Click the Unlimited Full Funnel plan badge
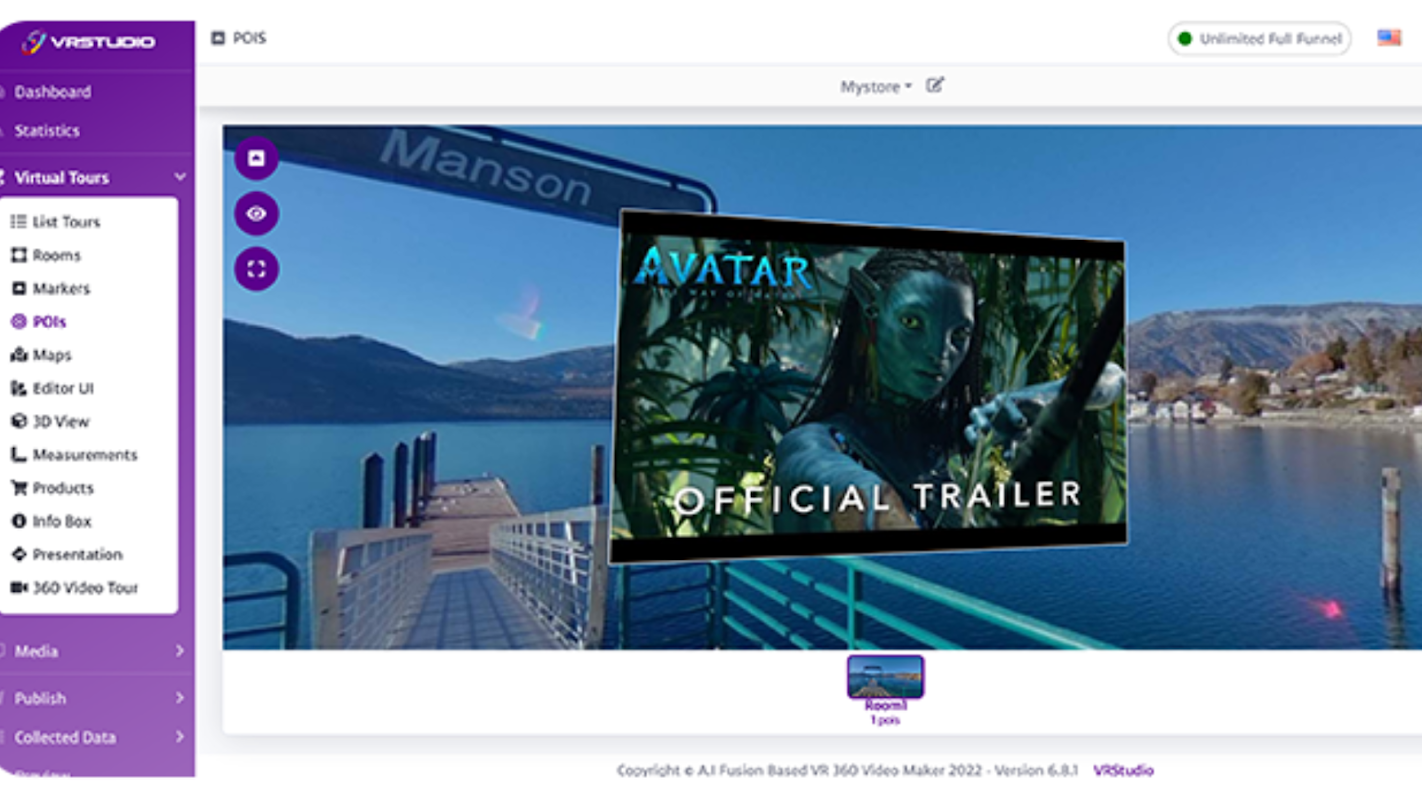The height and width of the screenshot is (800, 1422). (x=1259, y=39)
